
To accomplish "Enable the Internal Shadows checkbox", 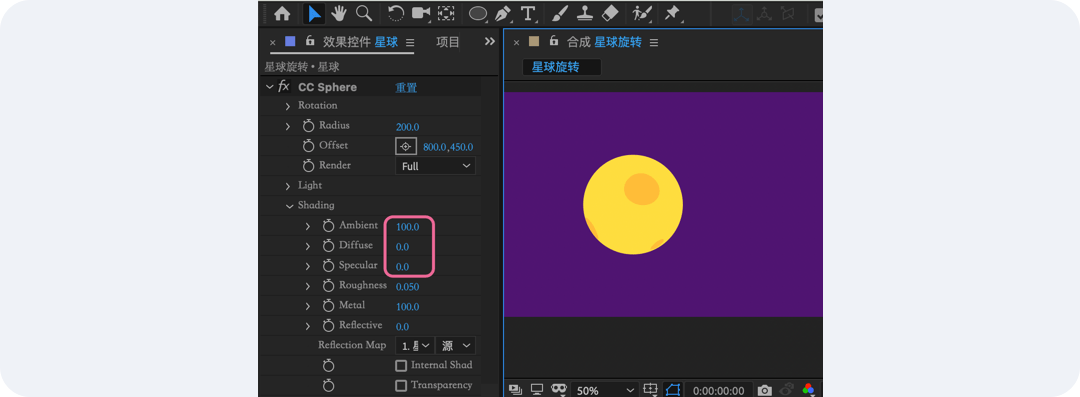I will (x=401, y=365).
